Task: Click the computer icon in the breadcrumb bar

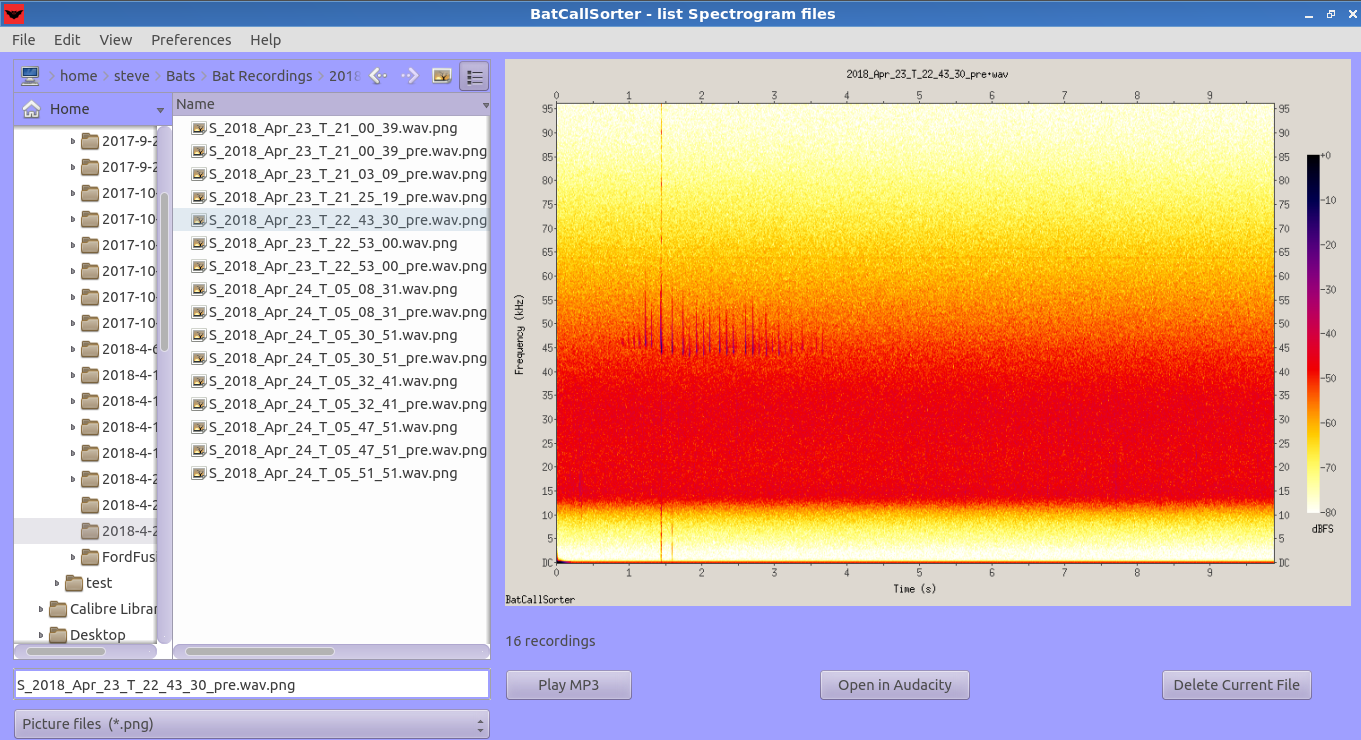Action: [x=31, y=75]
